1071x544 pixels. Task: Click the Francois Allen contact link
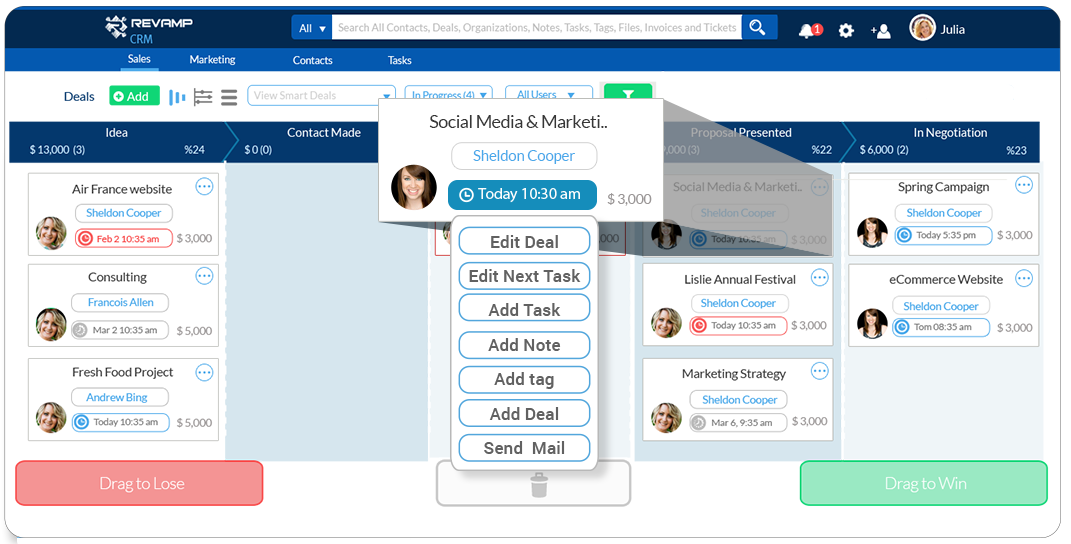tap(120, 302)
